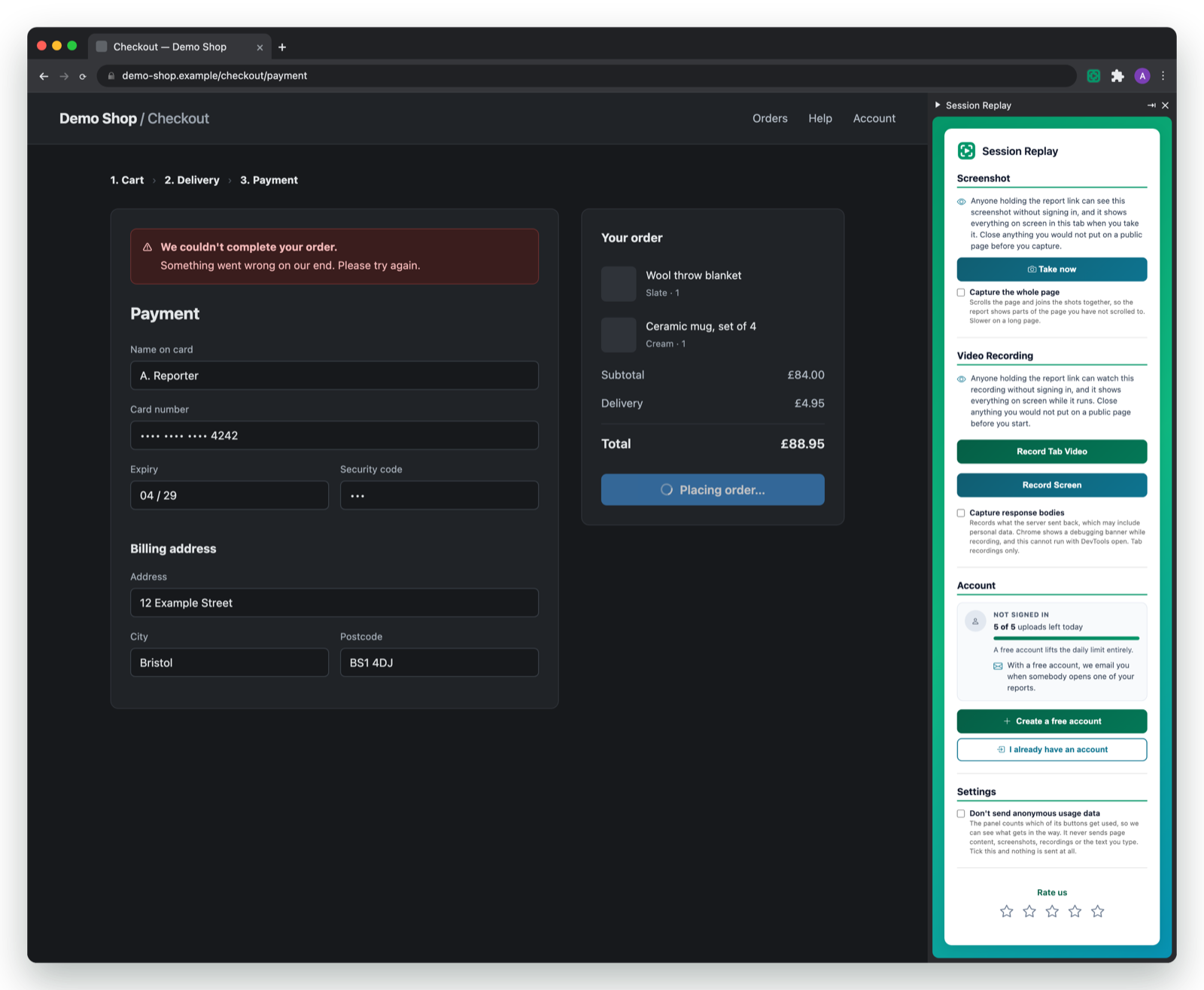Image resolution: width=1204 pixels, height=990 pixels.
Task: Click the envelope icon in Account card
Action: 998,666
